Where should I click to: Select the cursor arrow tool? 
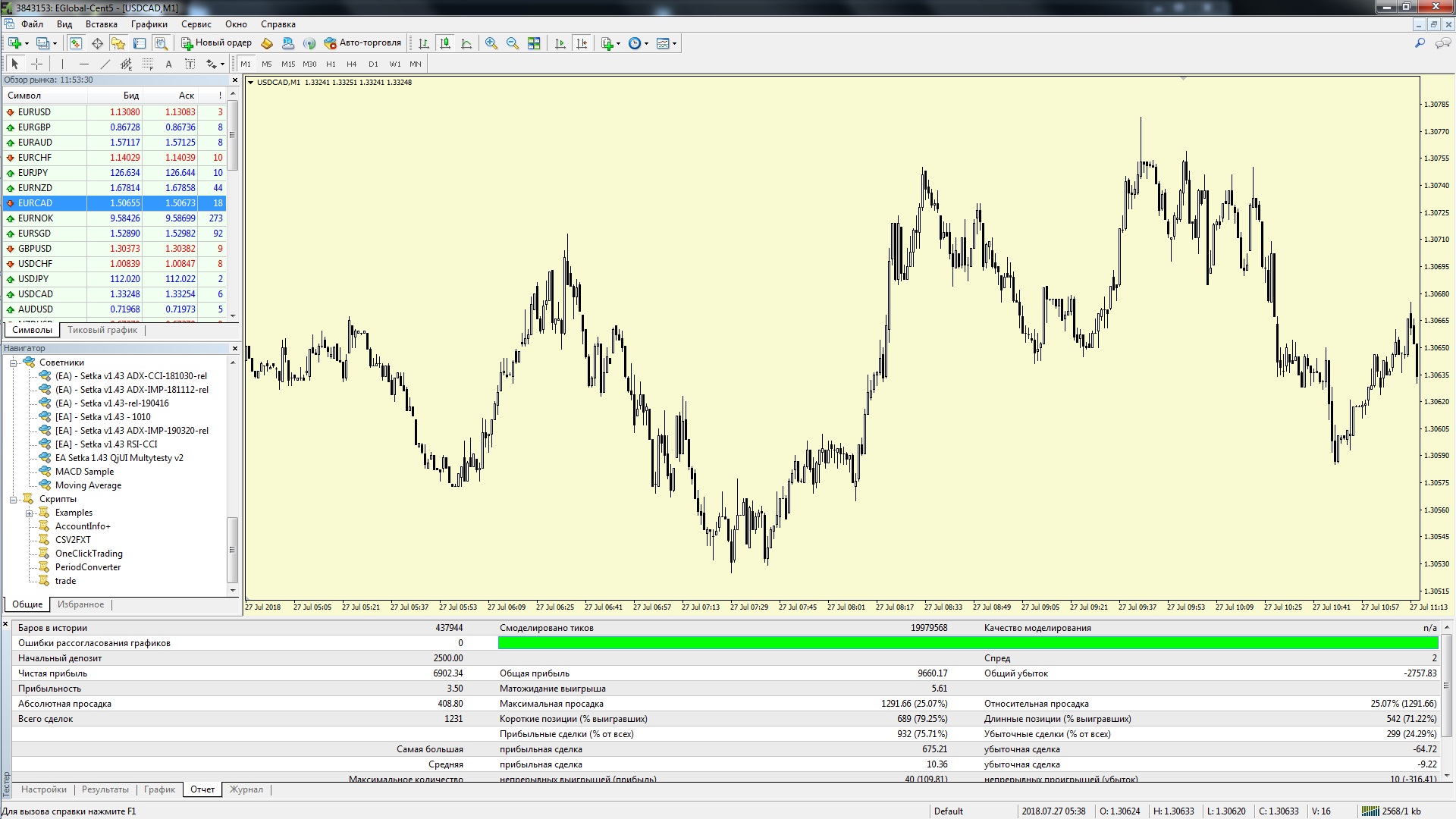click(x=15, y=64)
